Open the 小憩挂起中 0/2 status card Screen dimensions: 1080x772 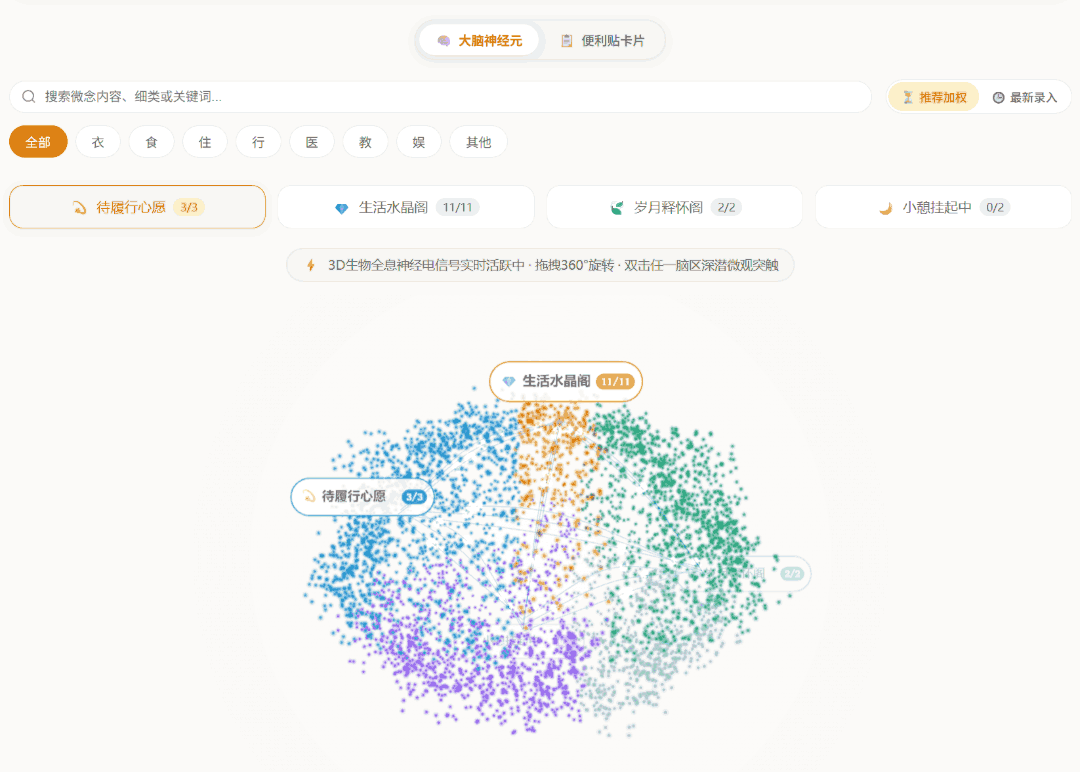[944, 207]
